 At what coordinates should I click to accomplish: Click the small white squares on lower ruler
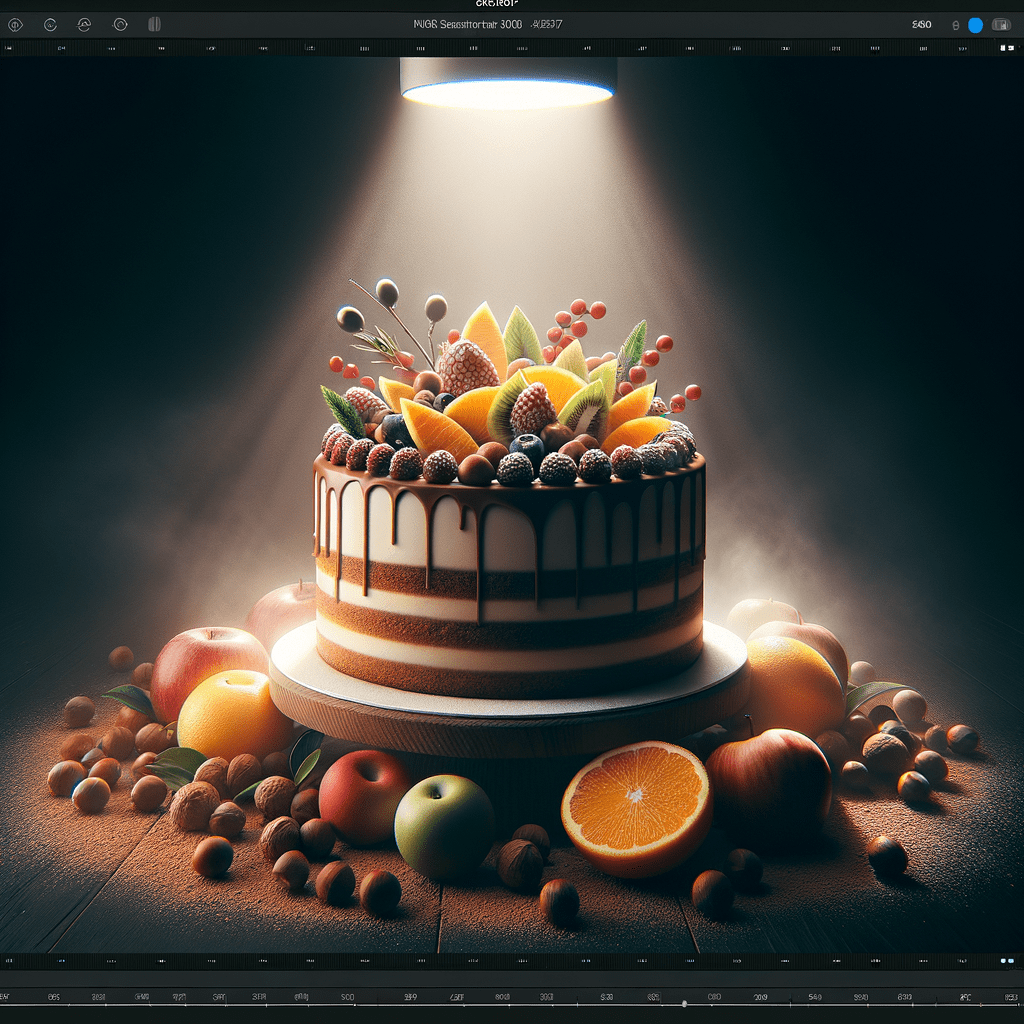coord(1008,961)
